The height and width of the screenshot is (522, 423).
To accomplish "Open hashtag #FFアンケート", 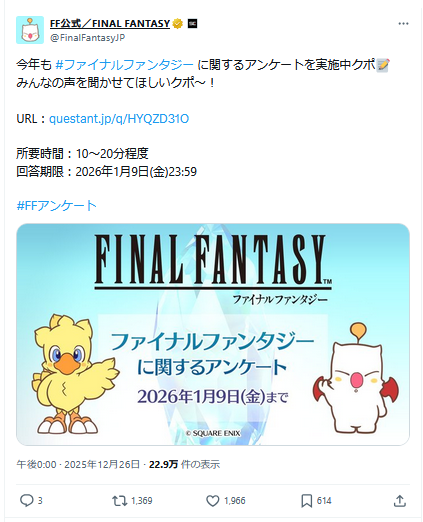I will 57,206.
